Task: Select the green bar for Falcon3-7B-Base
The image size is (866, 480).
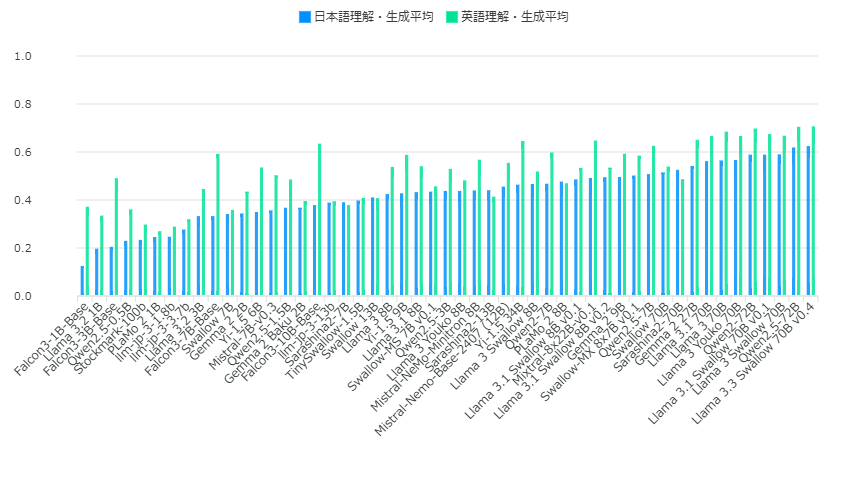Action: [218, 225]
